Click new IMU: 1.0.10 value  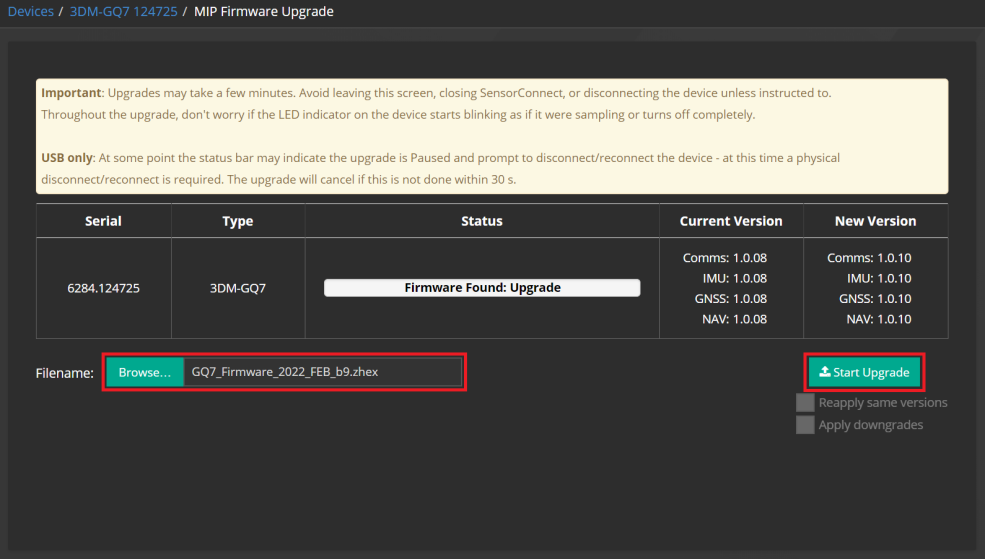click(879, 278)
